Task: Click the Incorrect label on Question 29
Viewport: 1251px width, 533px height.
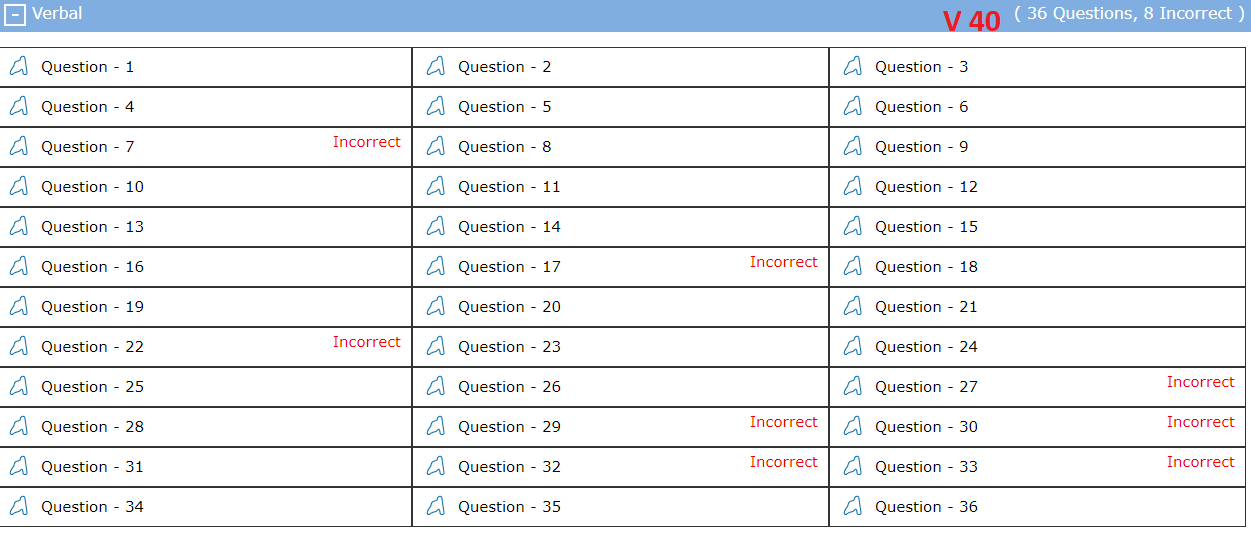Action: (x=783, y=422)
